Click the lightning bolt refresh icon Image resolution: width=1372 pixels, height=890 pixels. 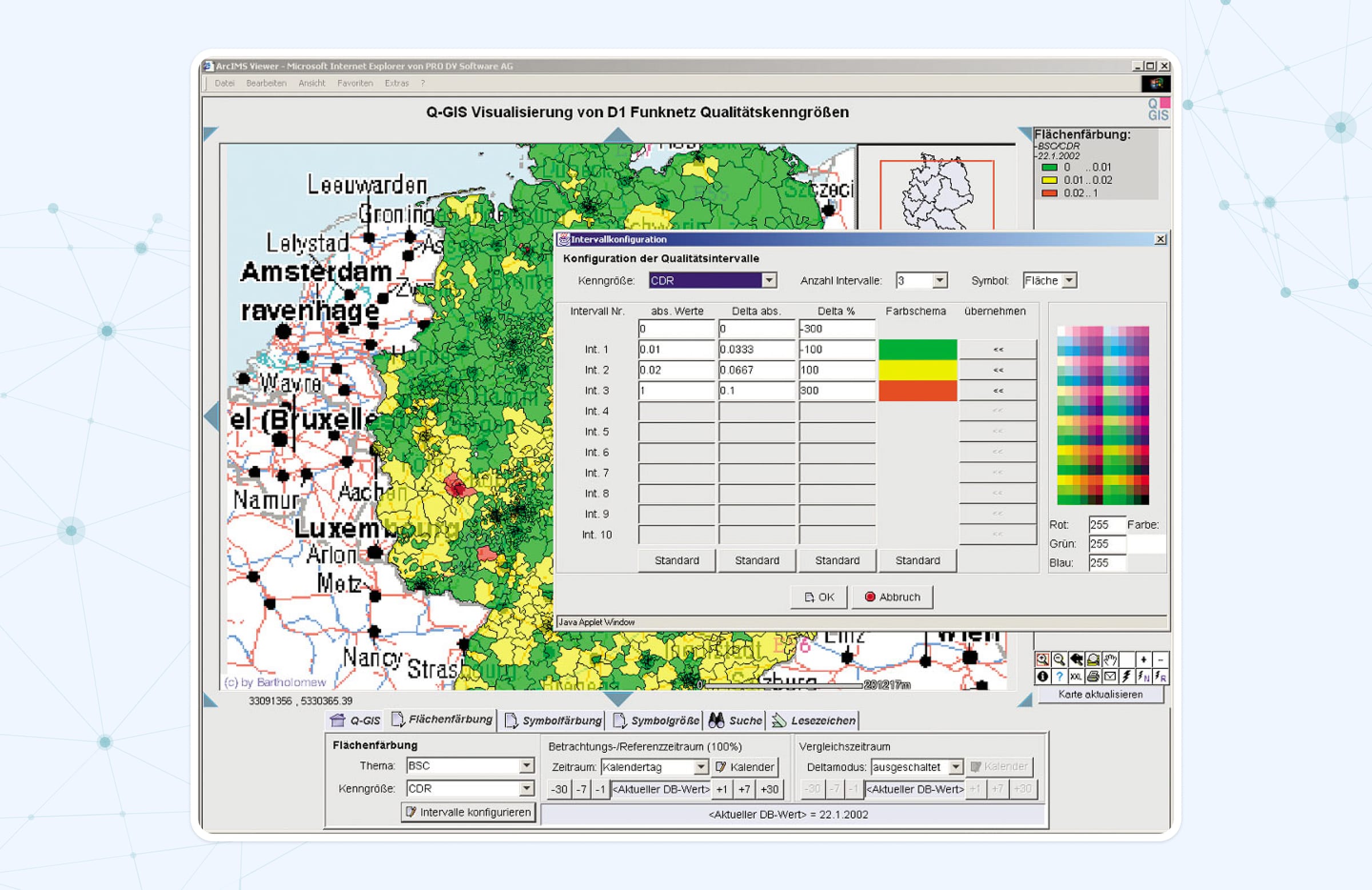coord(1126,676)
